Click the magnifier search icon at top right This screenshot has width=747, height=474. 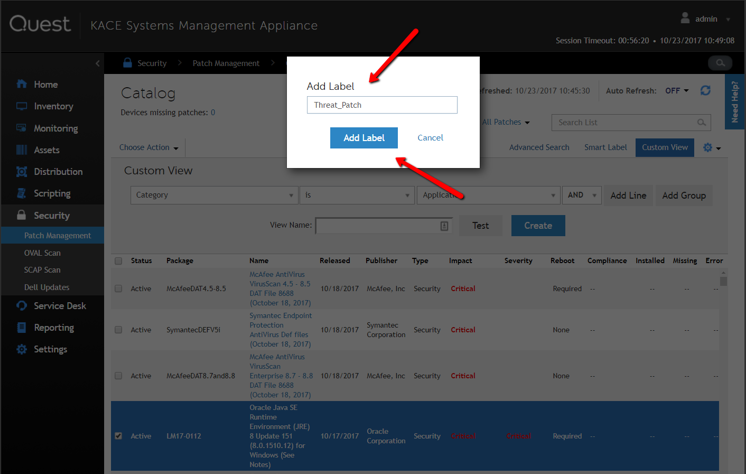coord(718,63)
